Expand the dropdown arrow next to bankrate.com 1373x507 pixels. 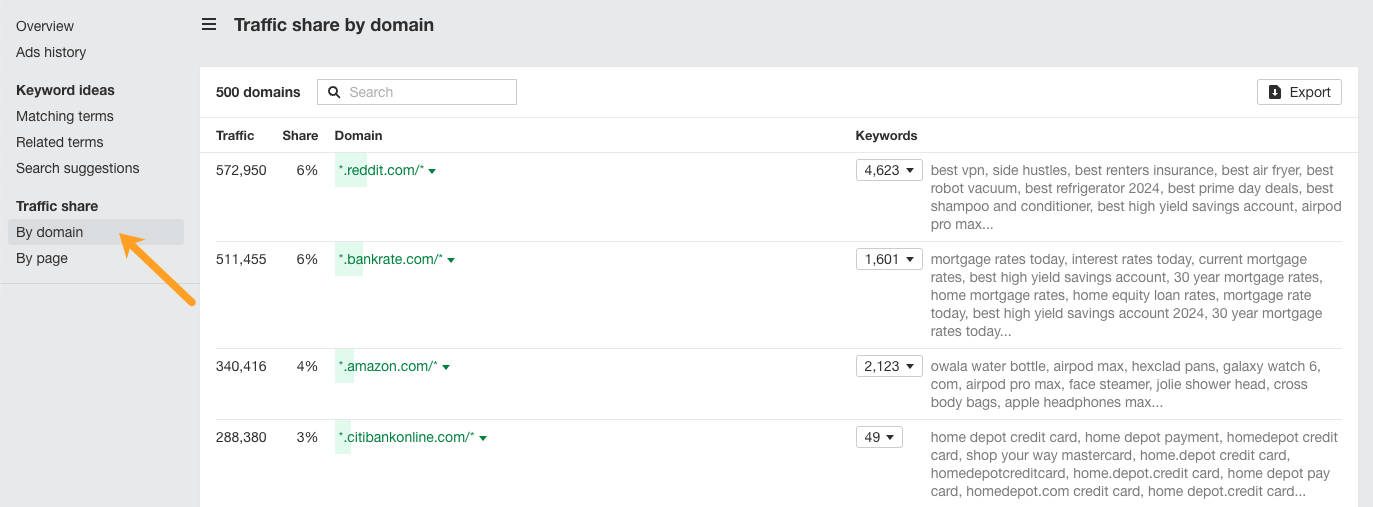[451, 260]
